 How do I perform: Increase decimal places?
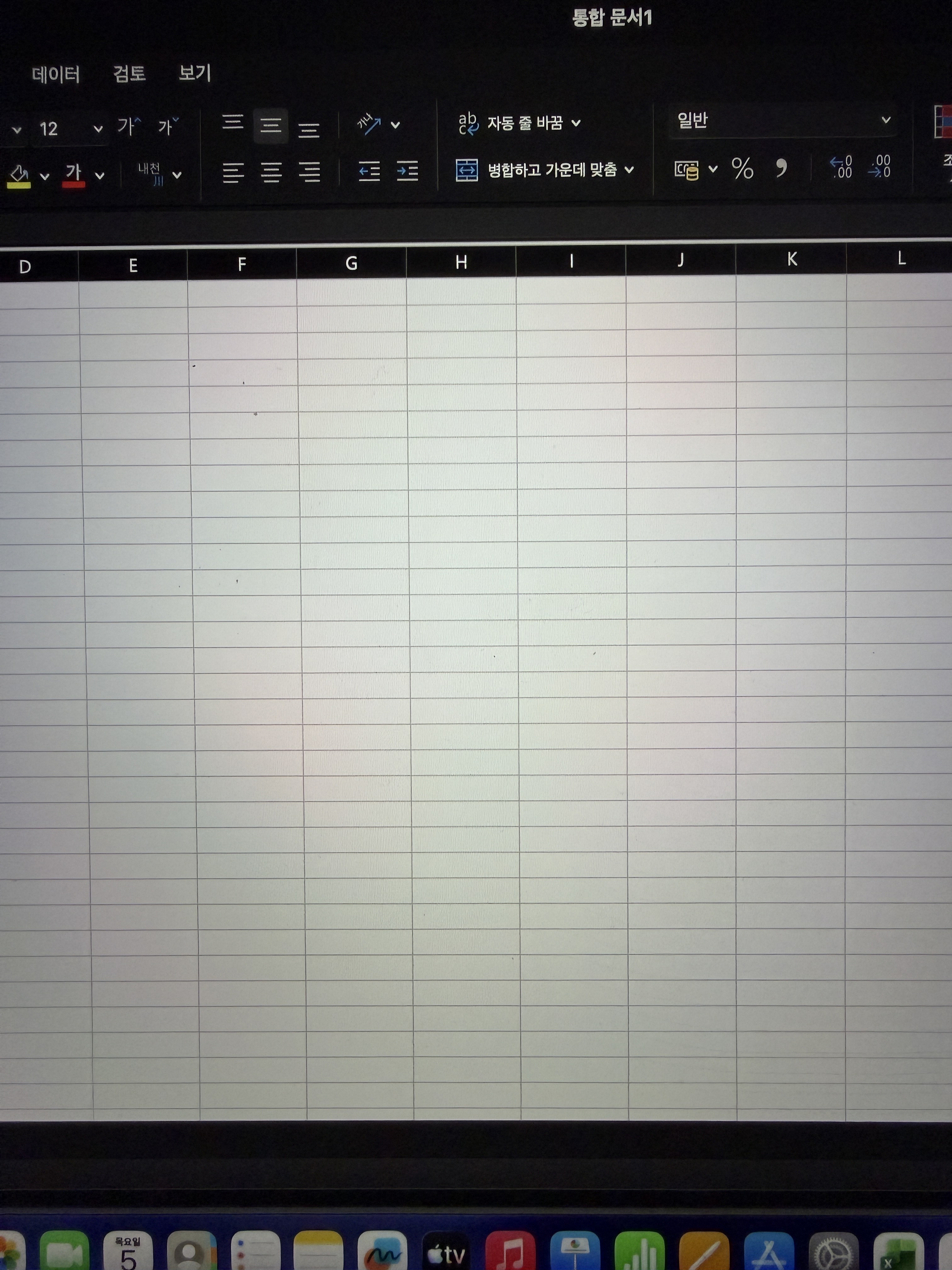click(841, 167)
